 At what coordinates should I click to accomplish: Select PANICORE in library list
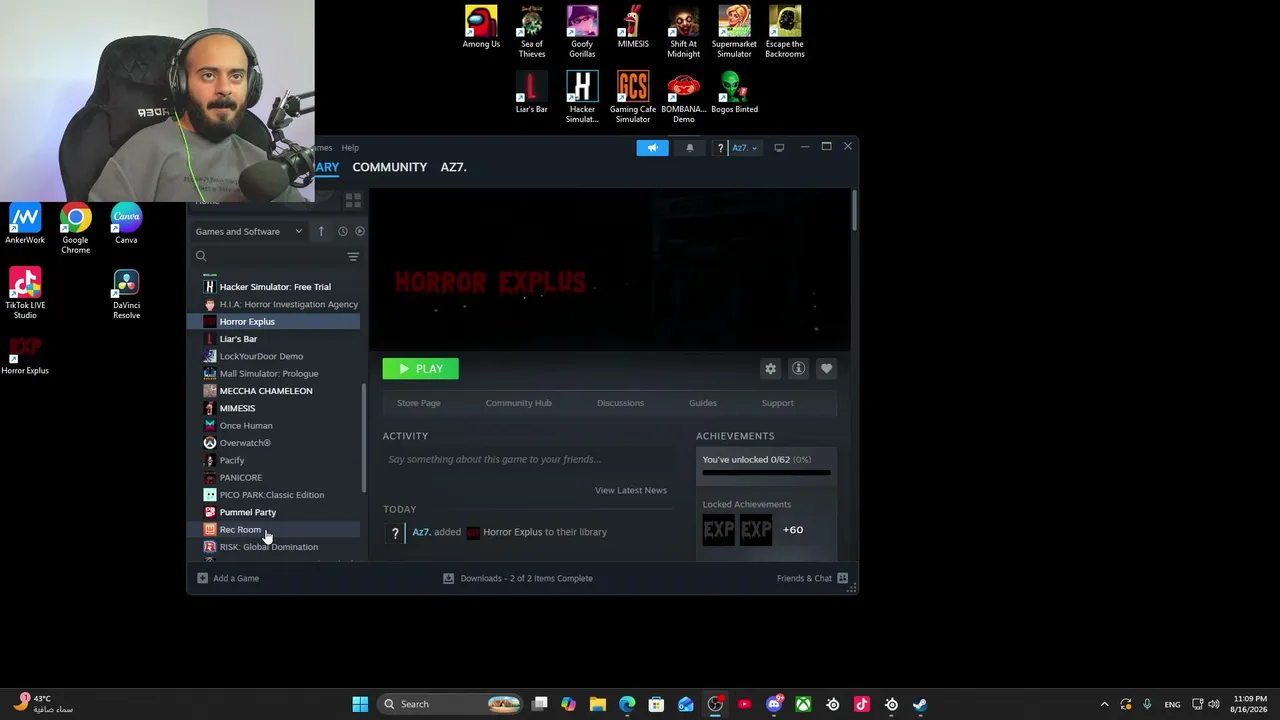(x=273, y=478)
